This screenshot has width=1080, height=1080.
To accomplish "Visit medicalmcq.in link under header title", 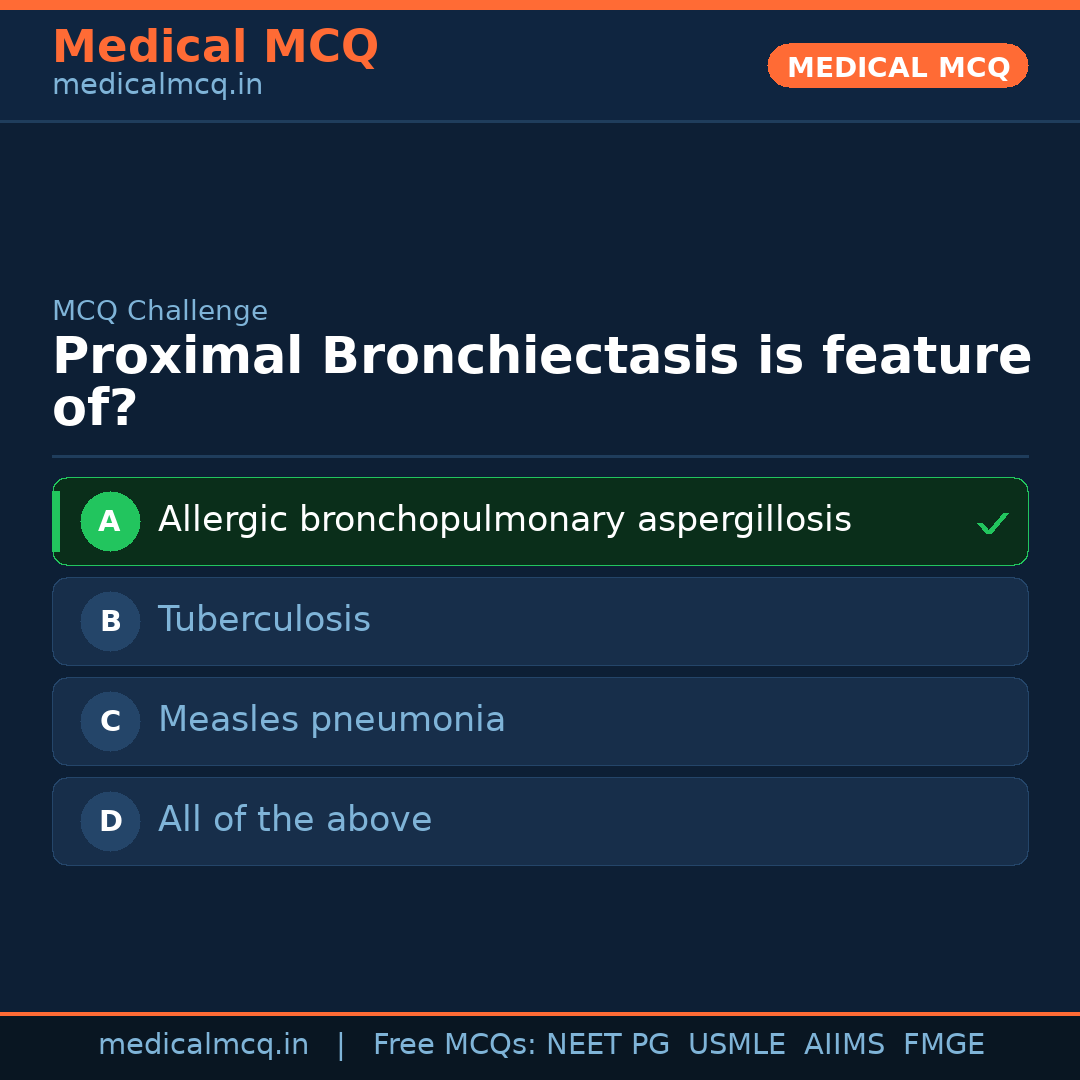I will 157,86.
